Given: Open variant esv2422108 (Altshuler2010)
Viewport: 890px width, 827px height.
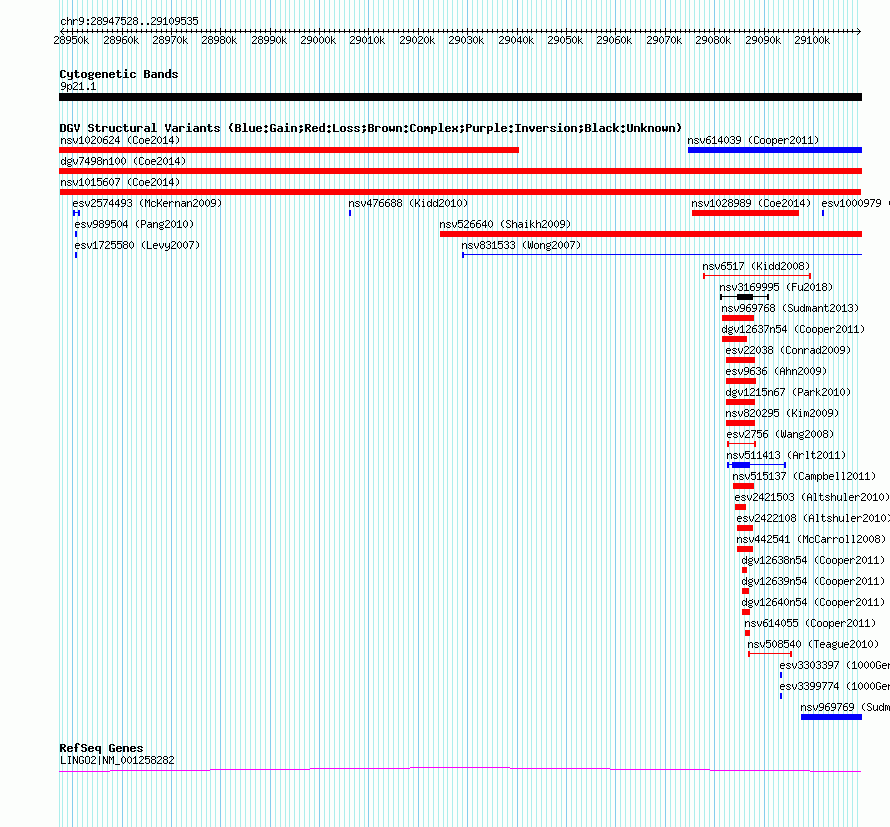Looking at the screenshot, I should (x=813, y=518).
